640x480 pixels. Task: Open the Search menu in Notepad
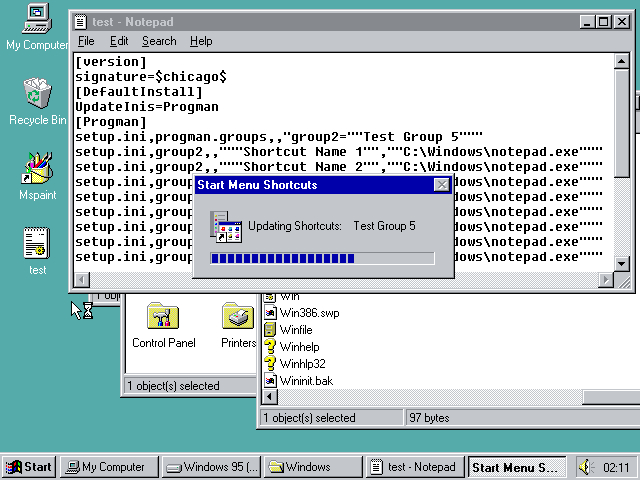(158, 41)
